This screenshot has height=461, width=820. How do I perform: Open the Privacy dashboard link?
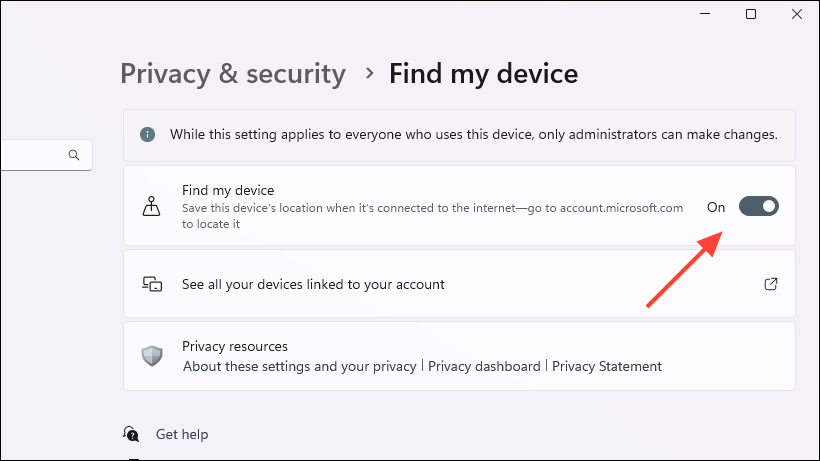point(484,366)
